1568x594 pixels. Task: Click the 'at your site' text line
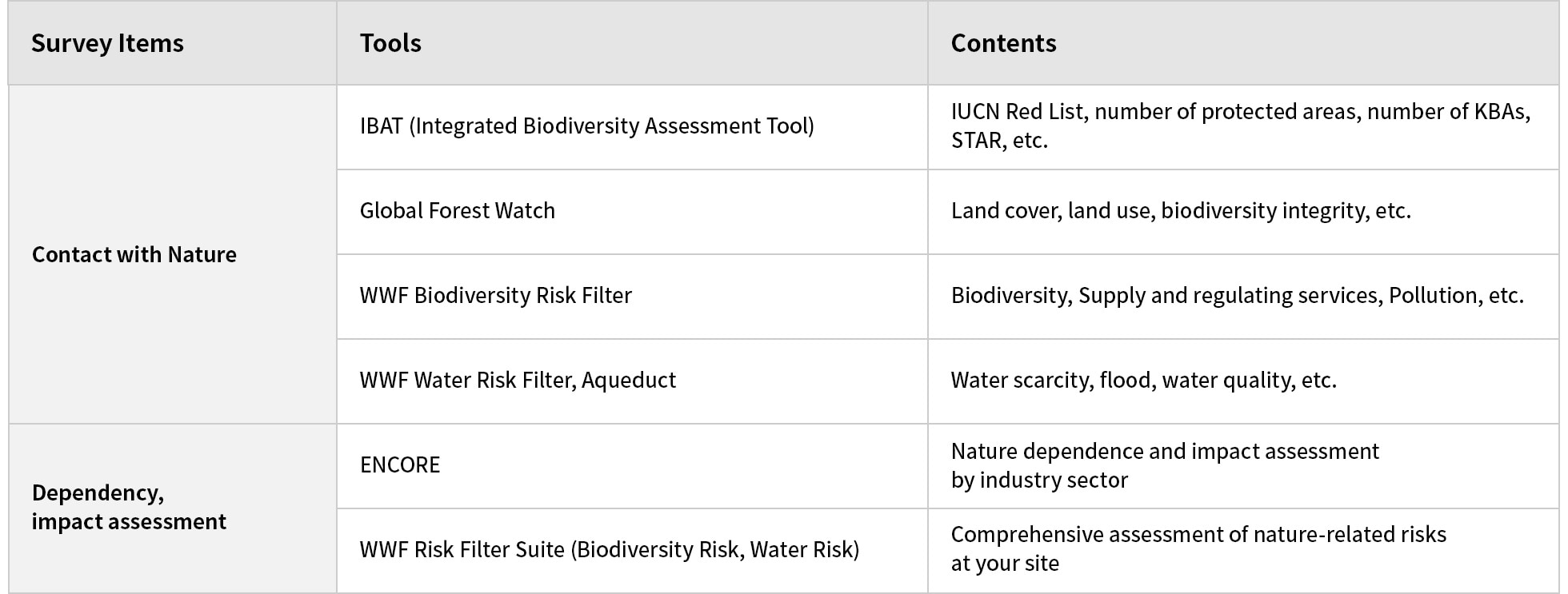point(1005,564)
